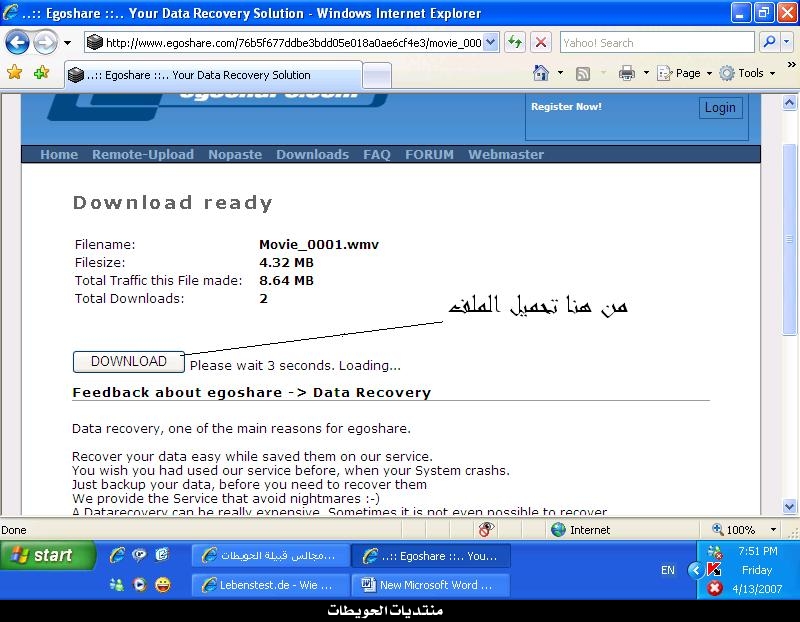Click the 4.32 MB filesize value
Screen dimensions: 800x622
[286, 262]
